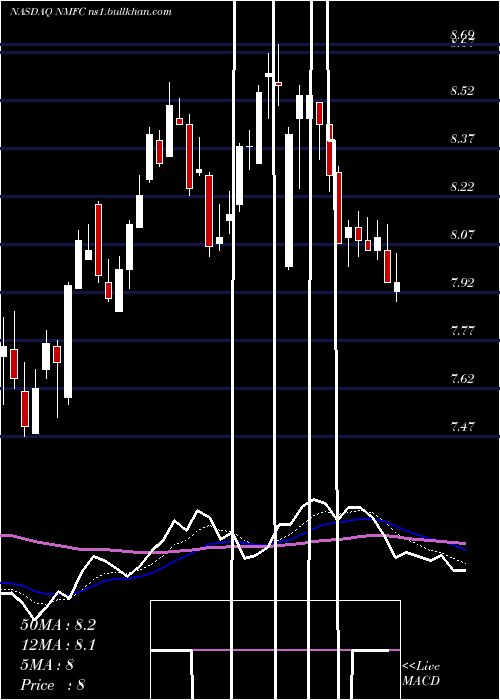Select the 12MA : 8.1 readout

[x=58, y=645]
